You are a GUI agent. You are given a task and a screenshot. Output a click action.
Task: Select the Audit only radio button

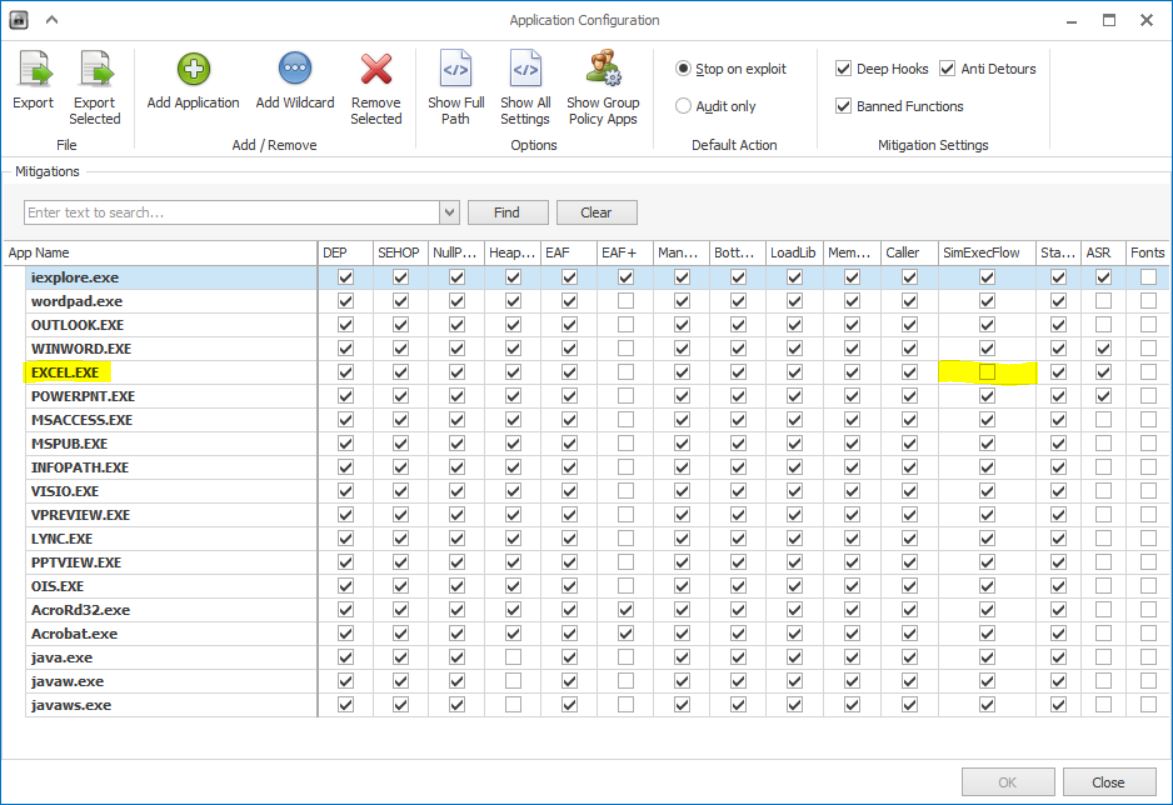(x=684, y=106)
